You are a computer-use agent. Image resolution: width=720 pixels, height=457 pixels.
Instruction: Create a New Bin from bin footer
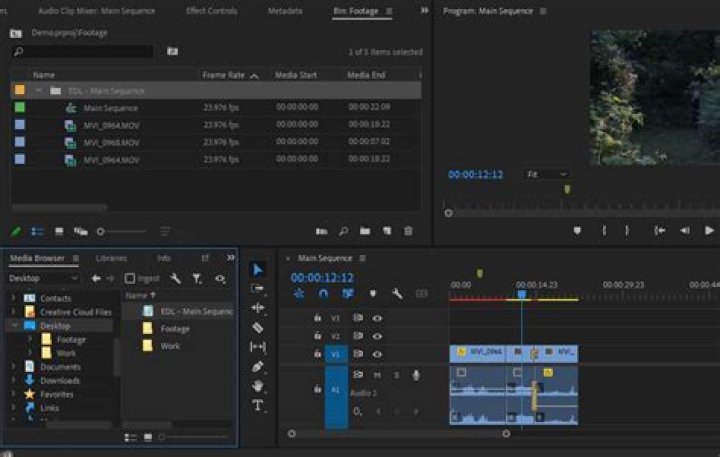point(365,231)
